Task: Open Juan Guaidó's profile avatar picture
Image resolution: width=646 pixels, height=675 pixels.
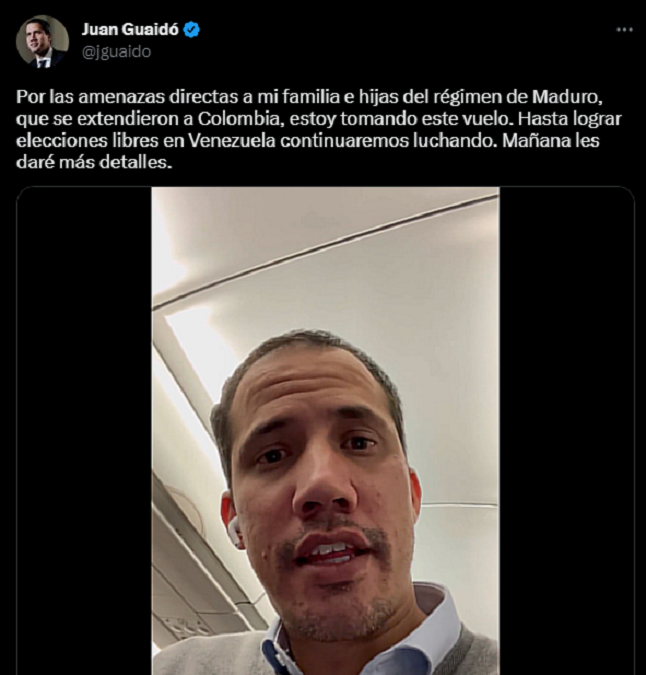Action: [x=42, y=41]
